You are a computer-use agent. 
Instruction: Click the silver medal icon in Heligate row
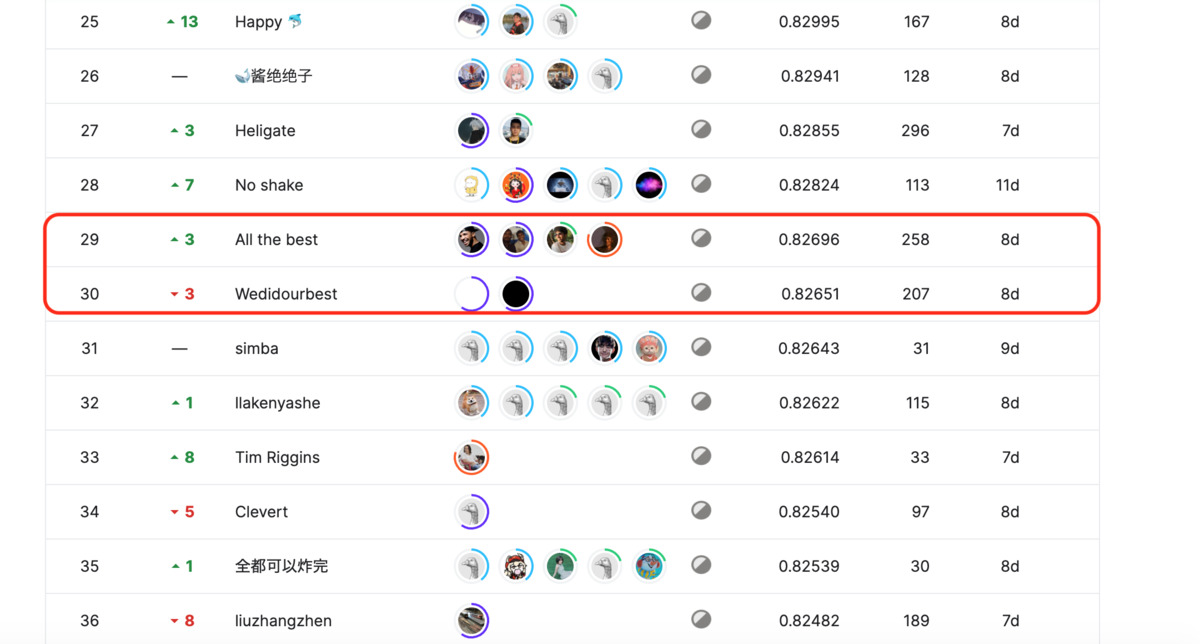coord(701,129)
